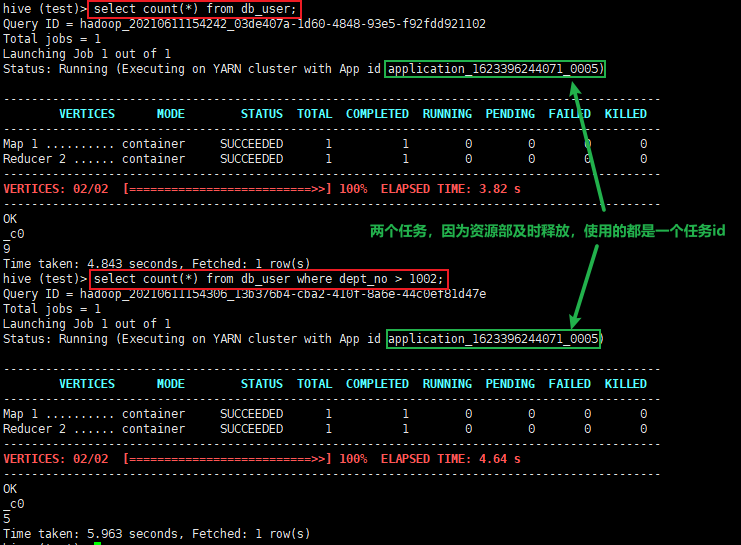Click the Query ID beginning hadoop_20210611154242
Image resolution: width=741 pixels, height=545 pixels.
tap(283, 24)
